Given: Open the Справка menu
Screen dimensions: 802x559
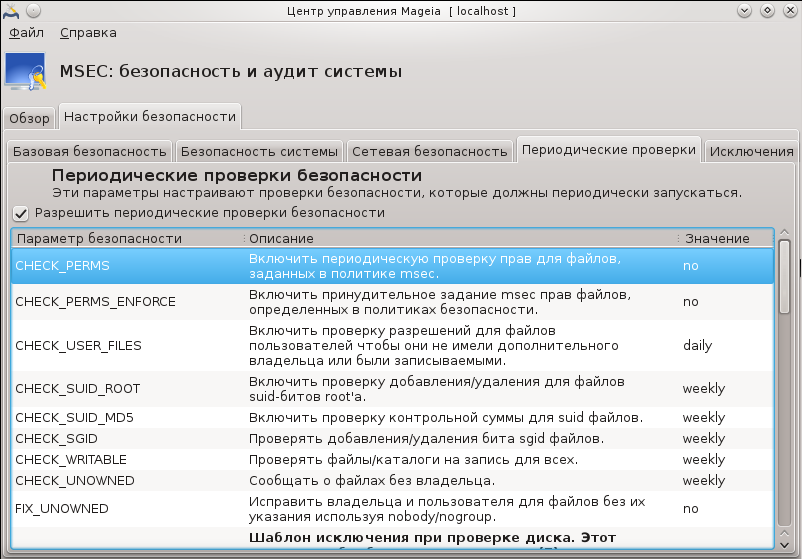Looking at the screenshot, I should pos(88,33).
